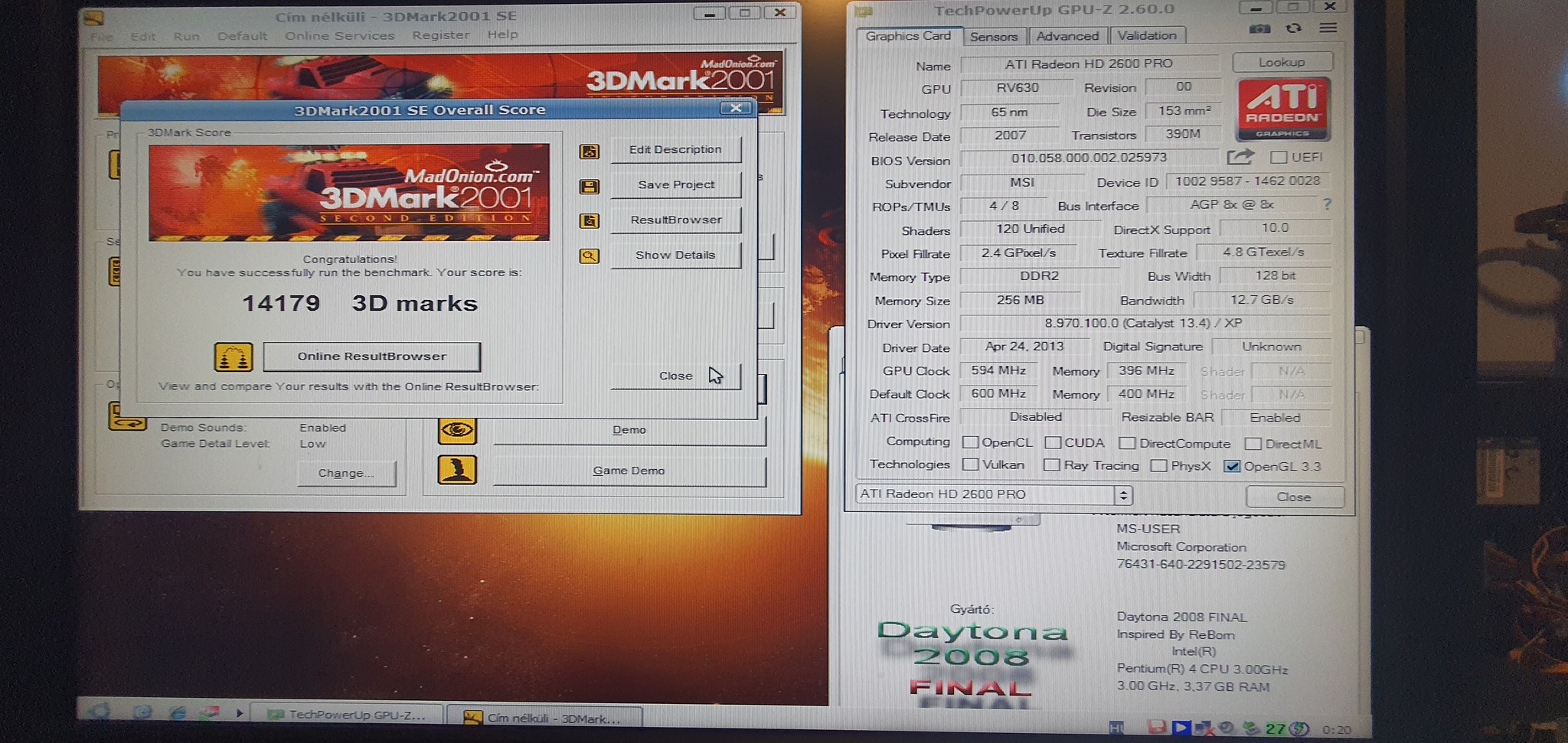
Task: Click the 14179 3D marks score text
Action: coord(360,304)
